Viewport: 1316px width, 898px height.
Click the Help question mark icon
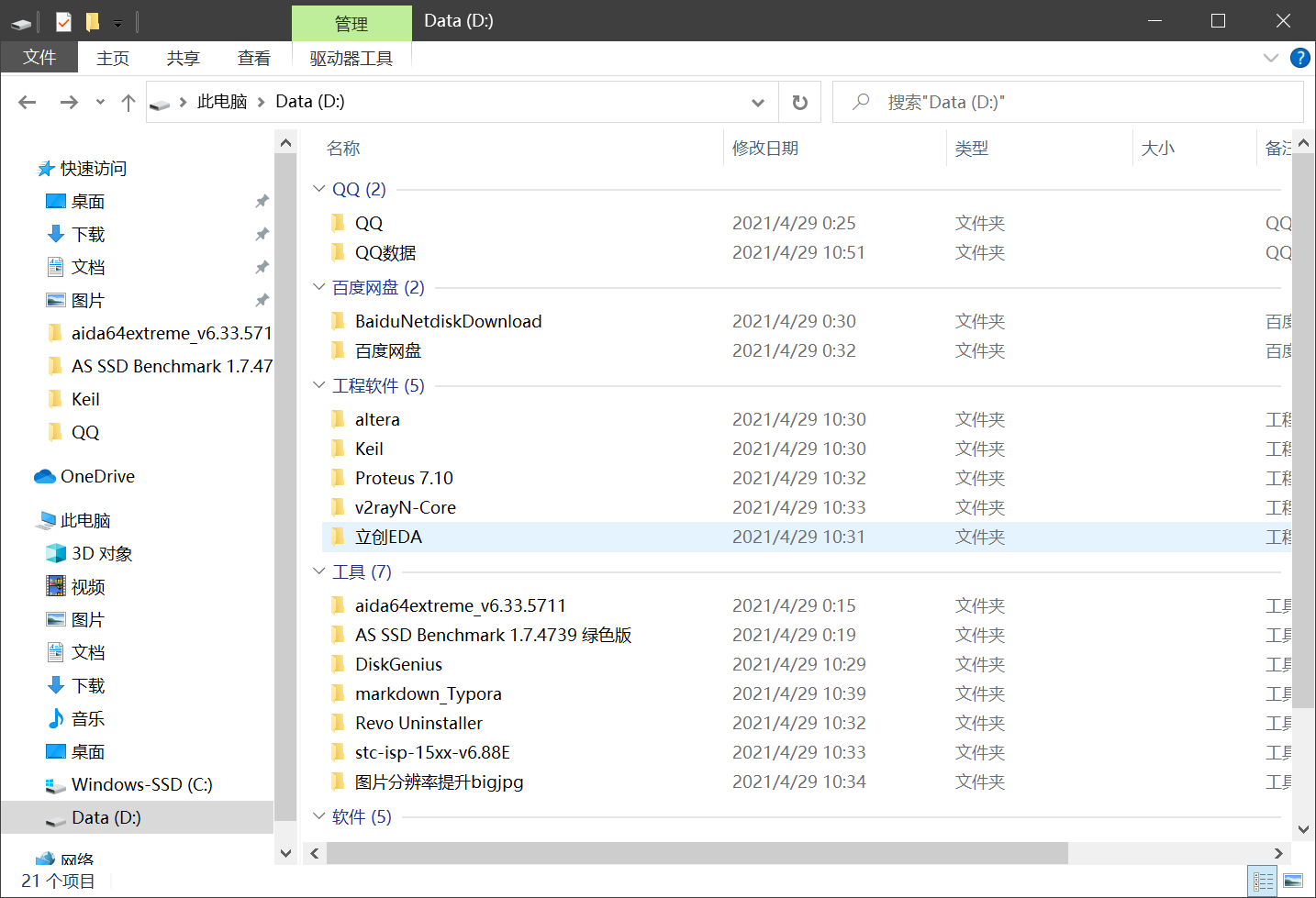pos(1299,58)
